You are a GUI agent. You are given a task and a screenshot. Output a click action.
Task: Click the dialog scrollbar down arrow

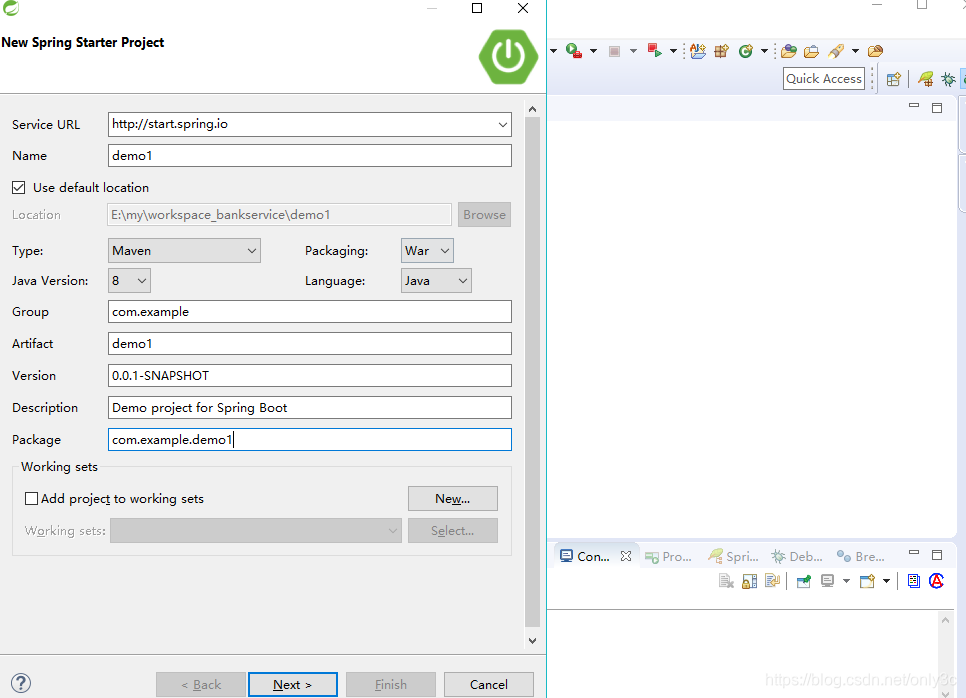point(532,641)
